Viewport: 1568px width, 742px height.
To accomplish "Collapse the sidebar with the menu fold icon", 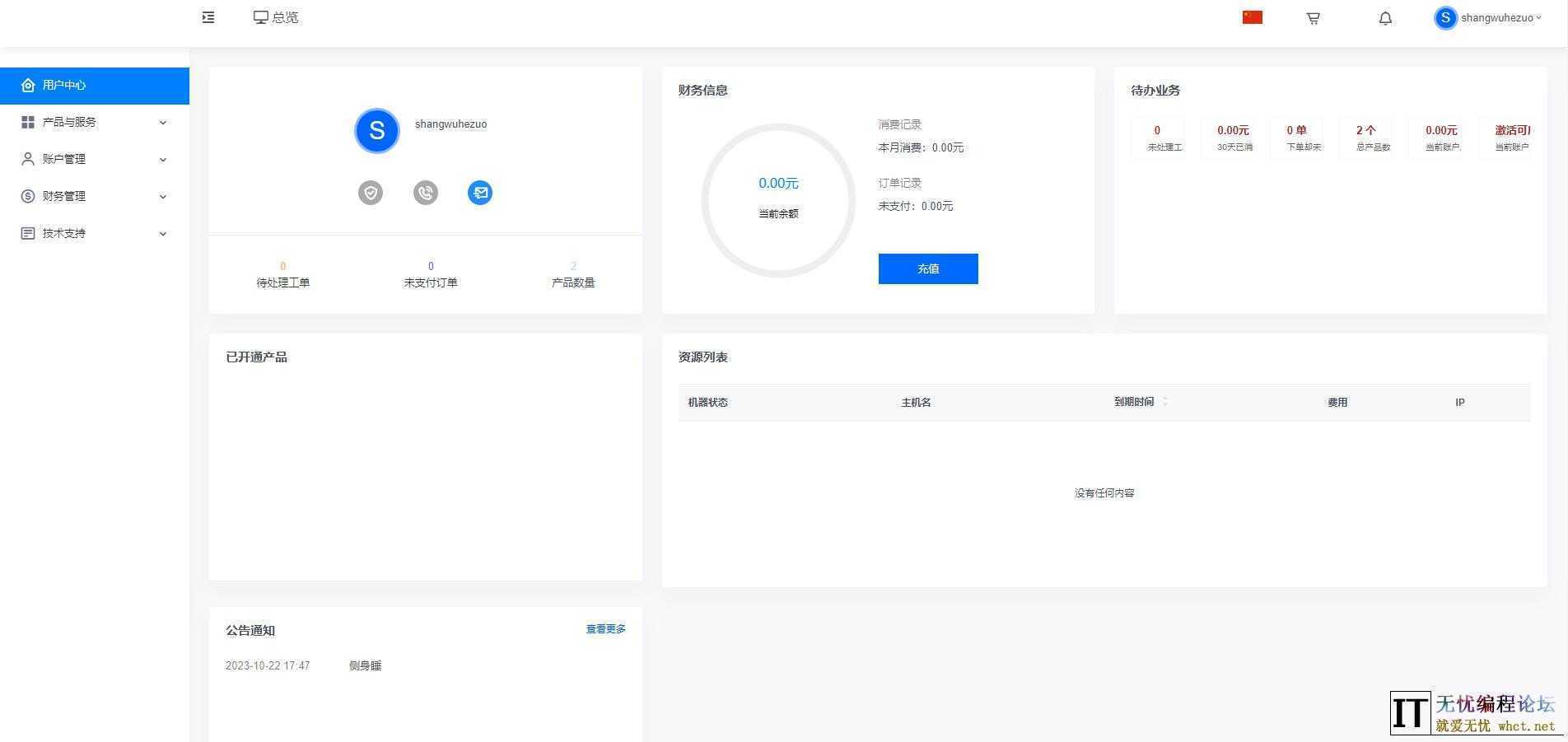I will click(x=208, y=17).
